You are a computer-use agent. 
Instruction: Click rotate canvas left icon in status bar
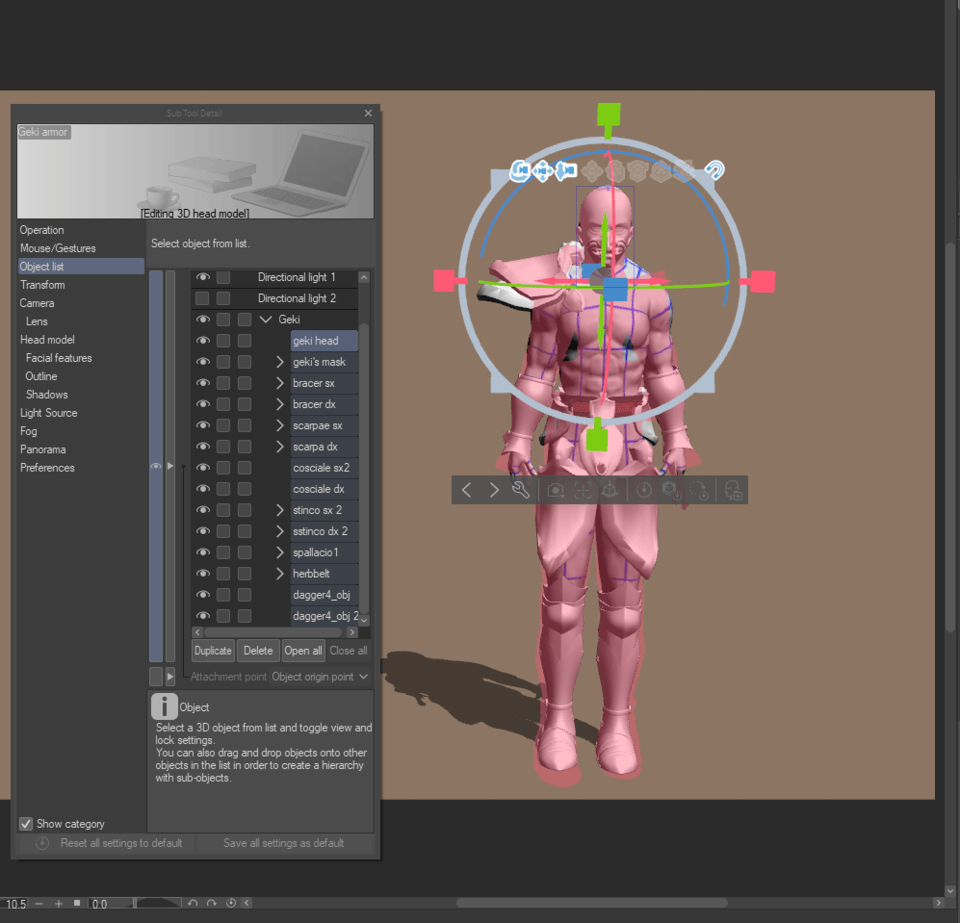pyautogui.click(x=193, y=903)
